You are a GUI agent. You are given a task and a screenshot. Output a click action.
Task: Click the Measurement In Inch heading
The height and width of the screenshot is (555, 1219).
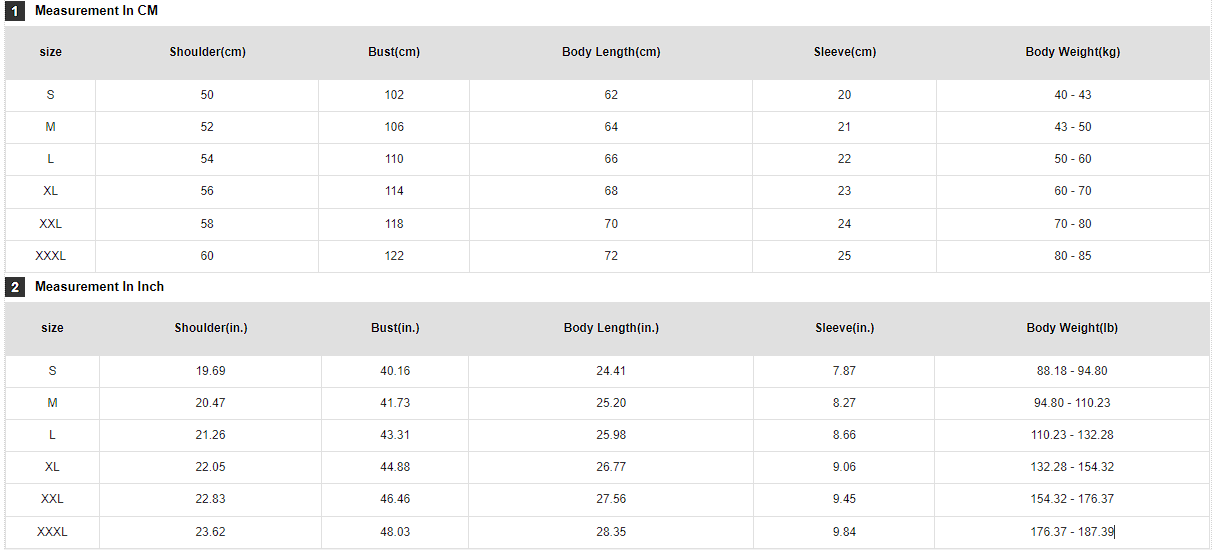99,287
